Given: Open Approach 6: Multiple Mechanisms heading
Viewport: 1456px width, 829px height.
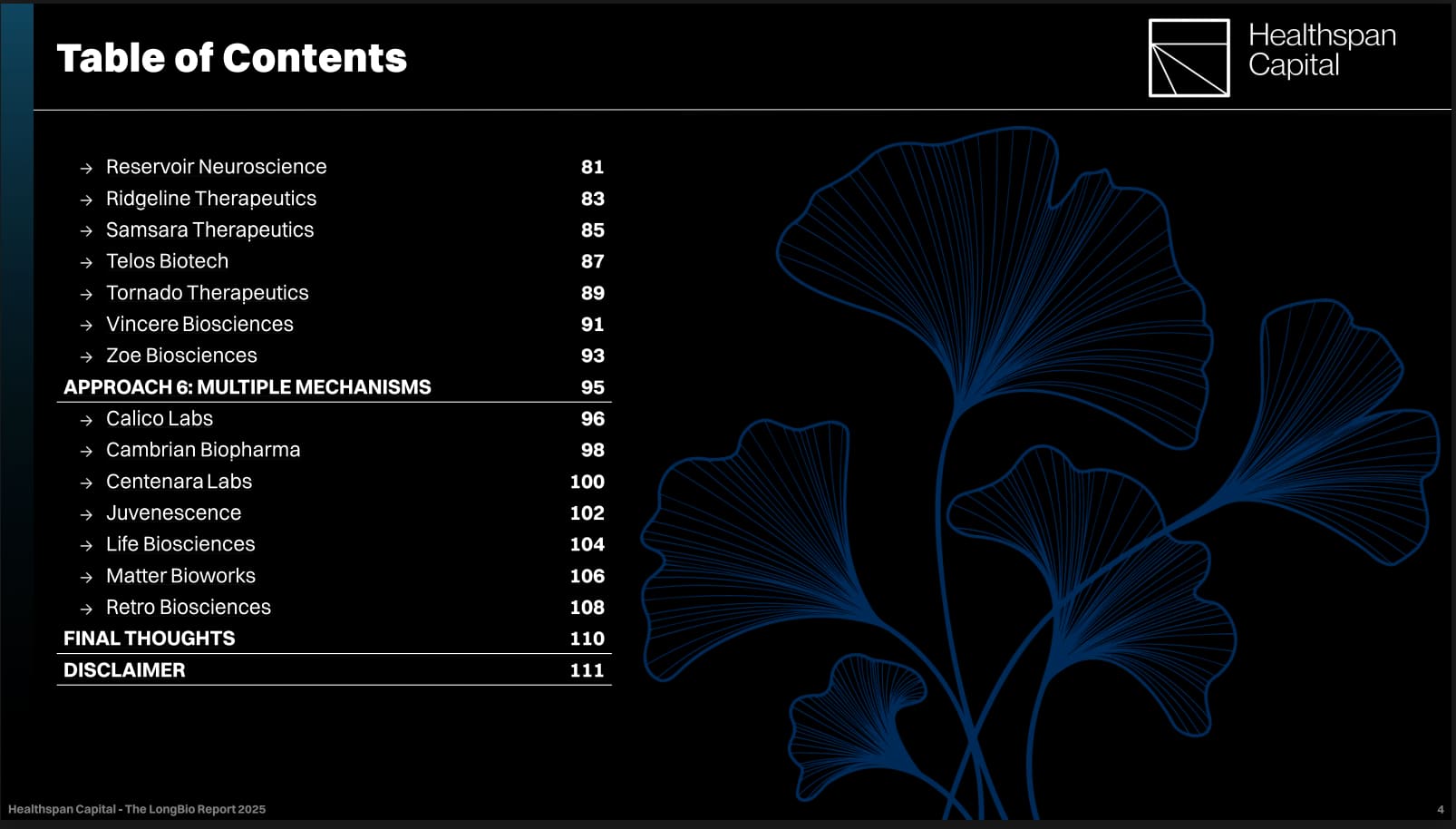Looking at the screenshot, I should [x=248, y=387].
